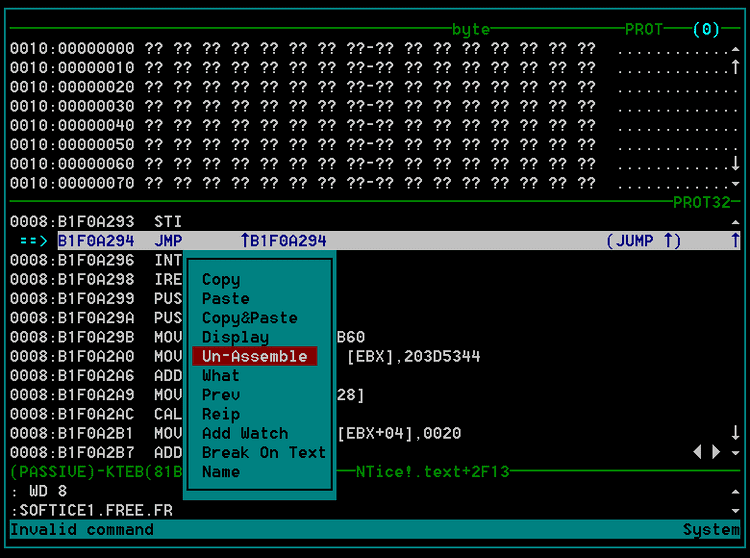Click the PROT32 label above code window
Screen dimensions: 750x558
(x=702, y=203)
